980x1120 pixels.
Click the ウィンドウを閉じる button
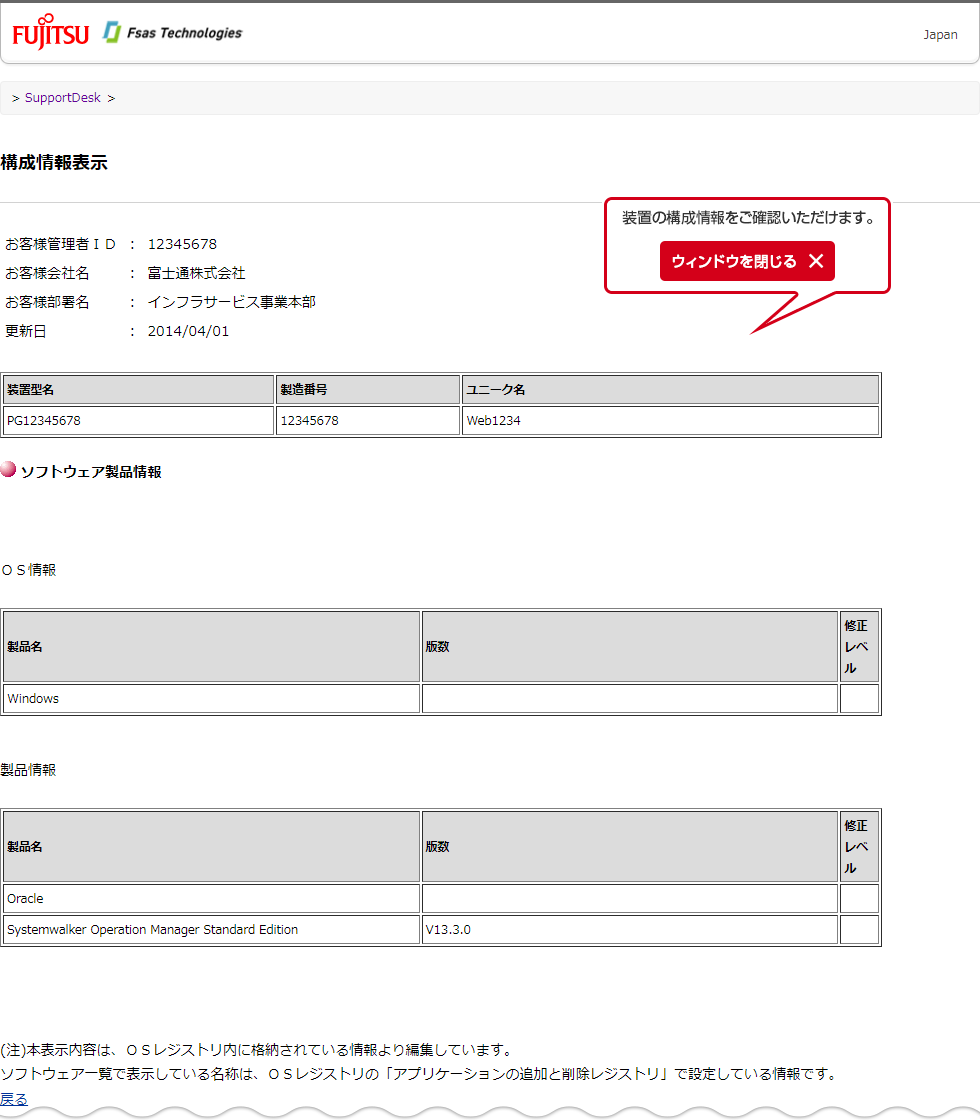[x=747, y=261]
